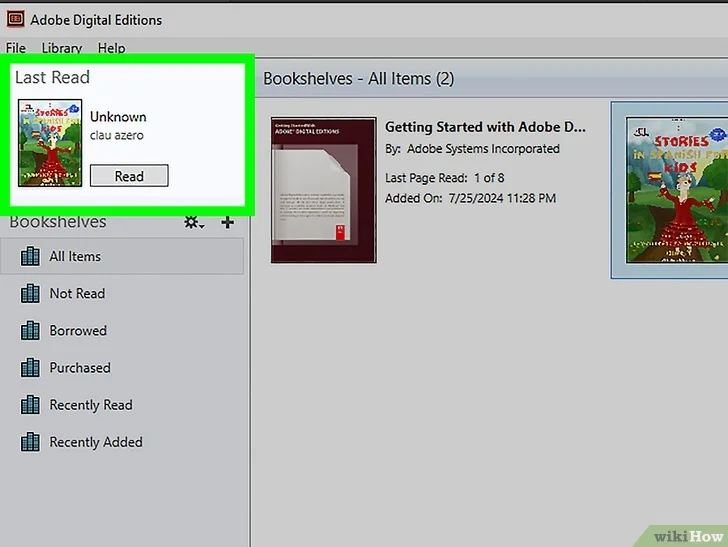The image size is (728, 547).
Task: Select the Borrowed bookshelf
Action: 122,331
